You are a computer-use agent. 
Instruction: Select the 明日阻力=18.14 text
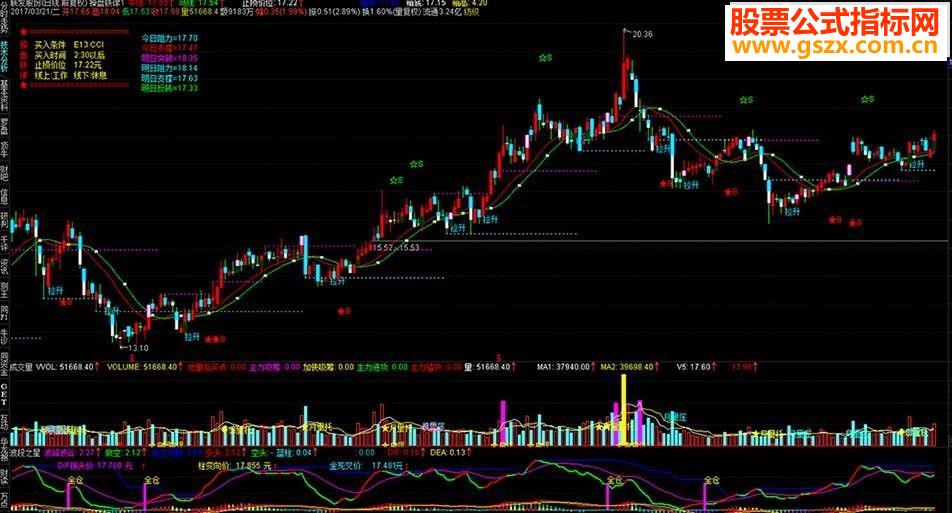click(x=169, y=68)
